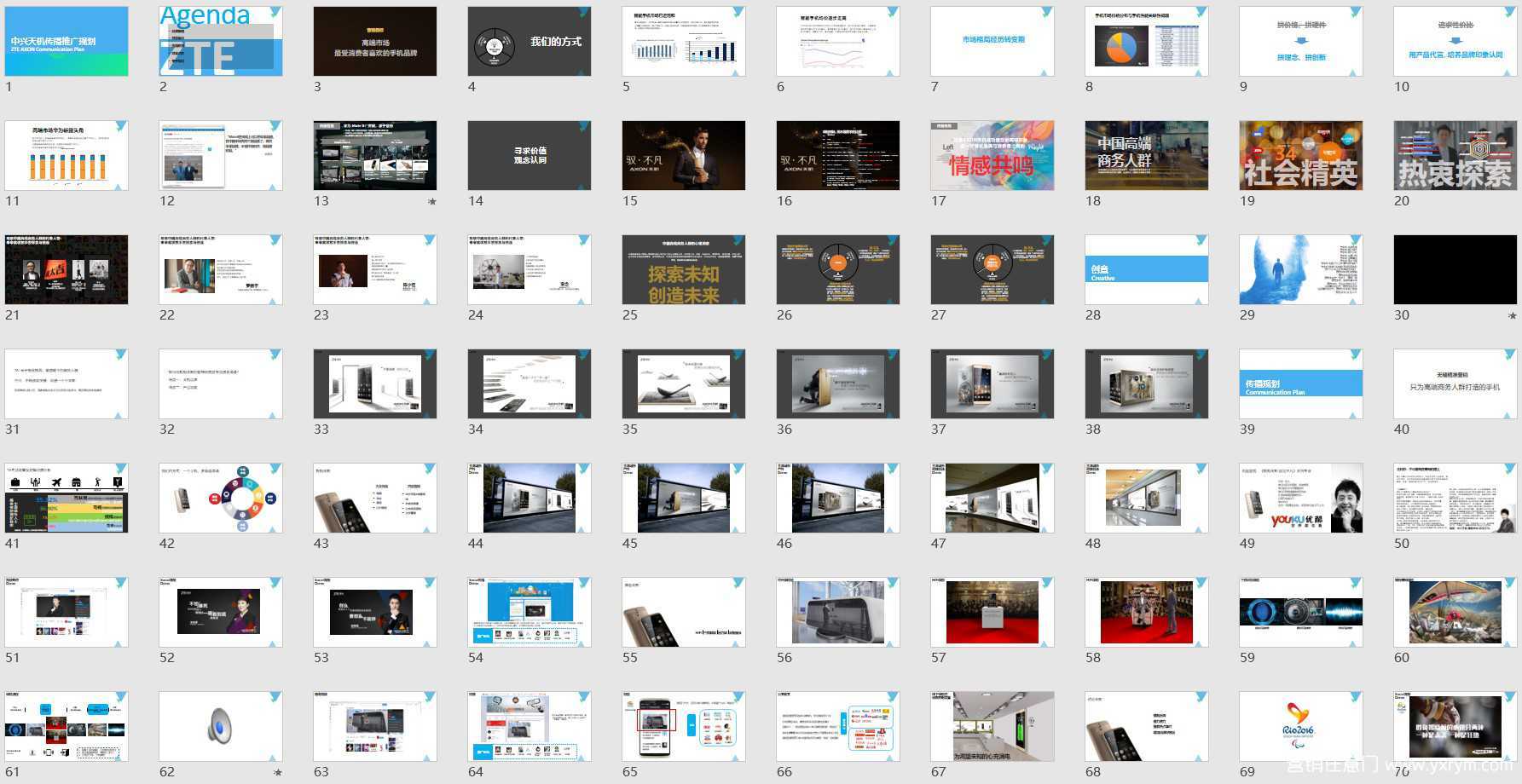1522x784 pixels.
Task: Select slide 19 社会精英 thumbnail
Action: coord(1301,155)
